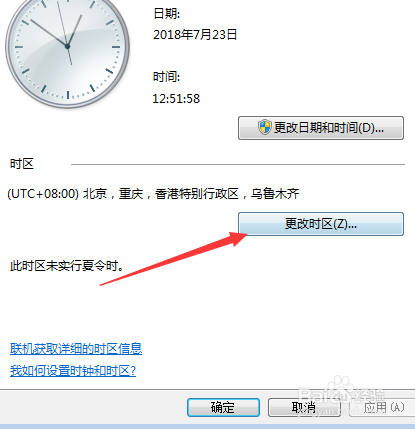Click the 日期: label

tap(166, 14)
